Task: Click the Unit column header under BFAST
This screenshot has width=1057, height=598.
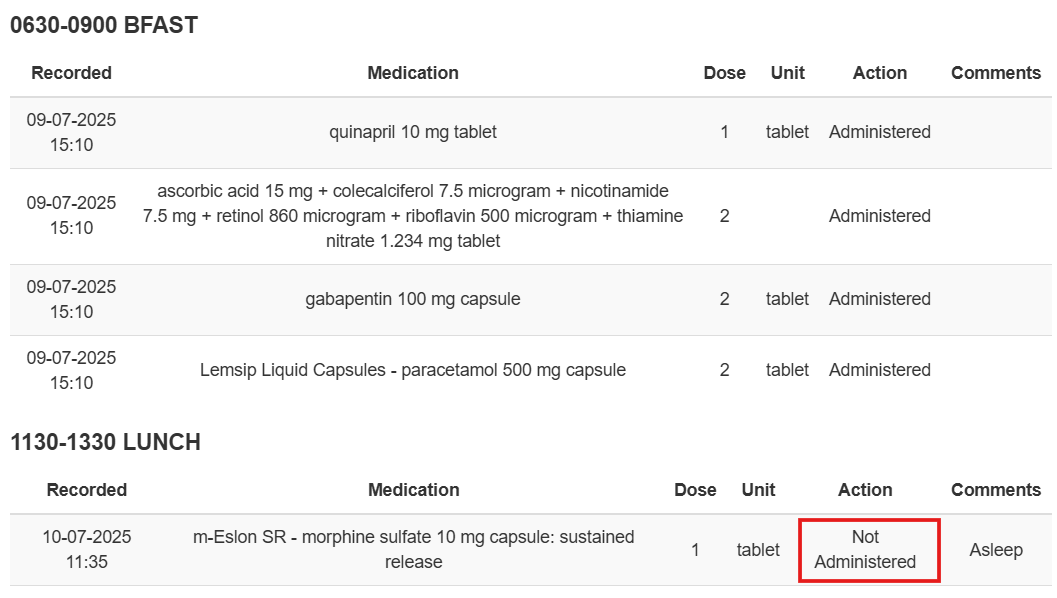Action: point(788,73)
